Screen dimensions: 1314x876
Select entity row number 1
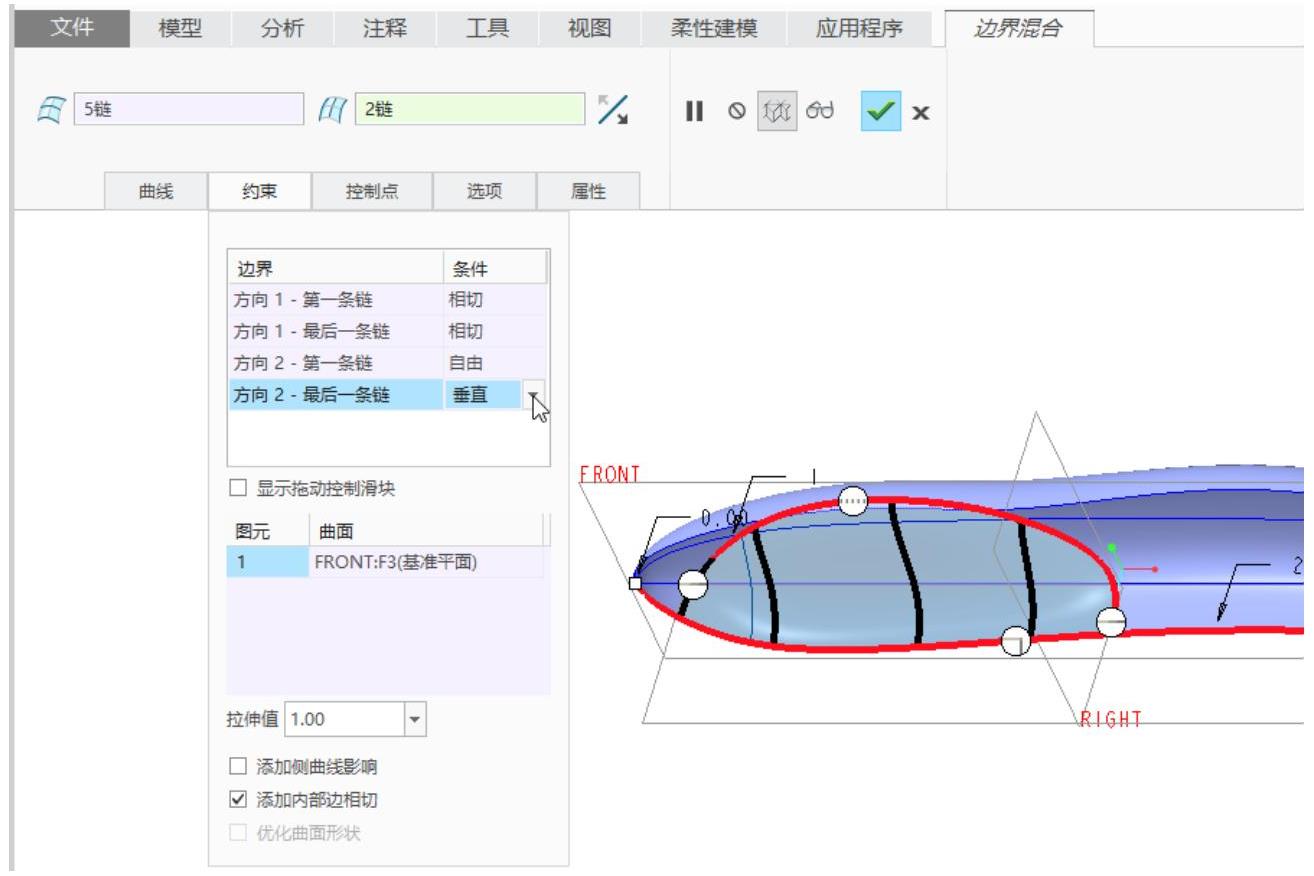(267, 563)
